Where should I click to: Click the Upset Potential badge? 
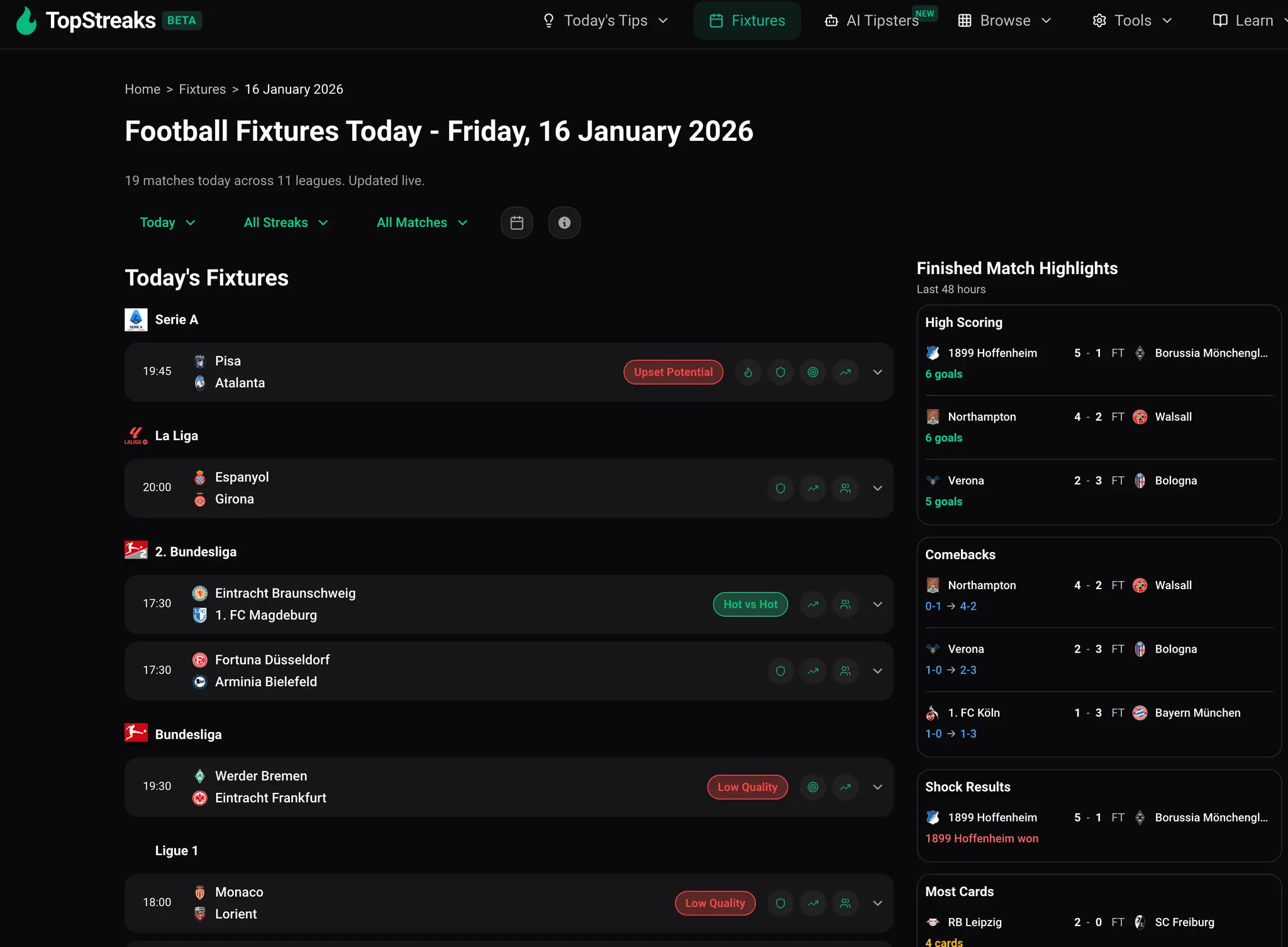[x=674, y=372]
